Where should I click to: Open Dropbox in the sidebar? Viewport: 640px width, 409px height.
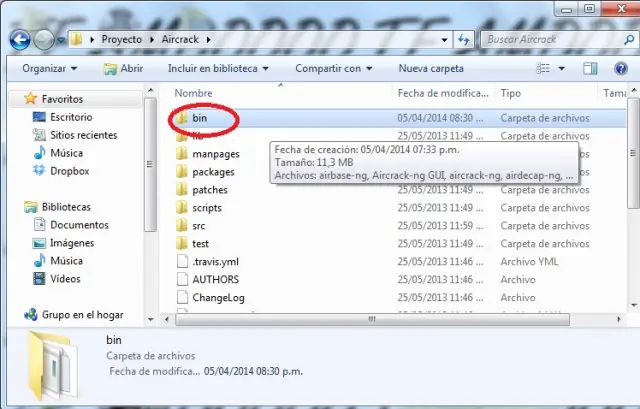click(69, 171)
